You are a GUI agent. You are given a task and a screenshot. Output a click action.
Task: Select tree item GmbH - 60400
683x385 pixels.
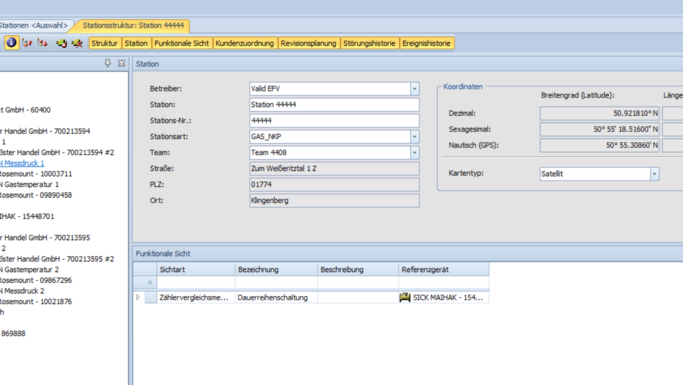coord(25,110)
